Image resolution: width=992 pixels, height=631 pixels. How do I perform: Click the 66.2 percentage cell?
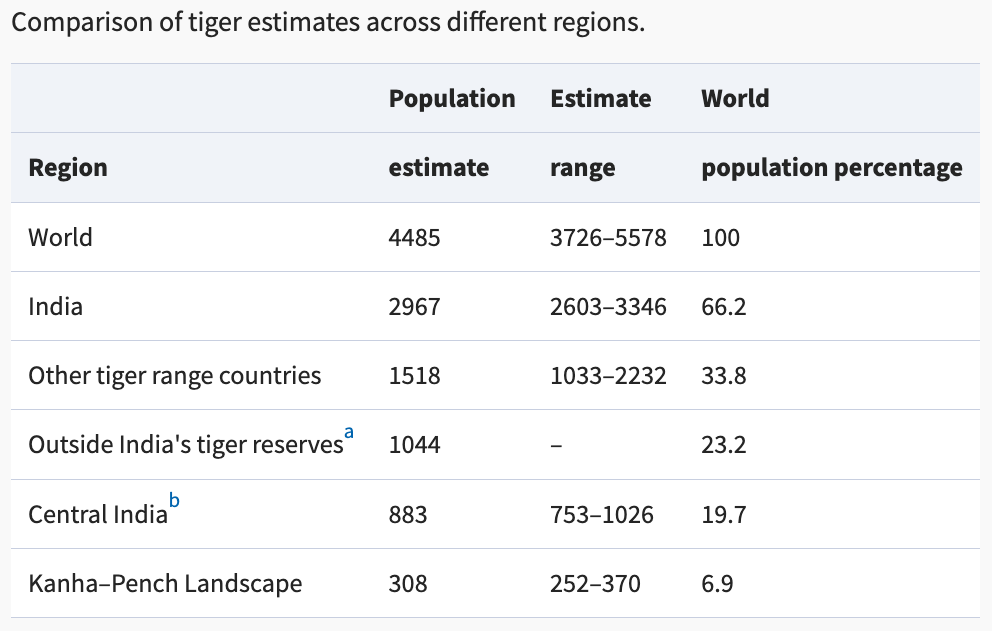(x=724, y=307)
